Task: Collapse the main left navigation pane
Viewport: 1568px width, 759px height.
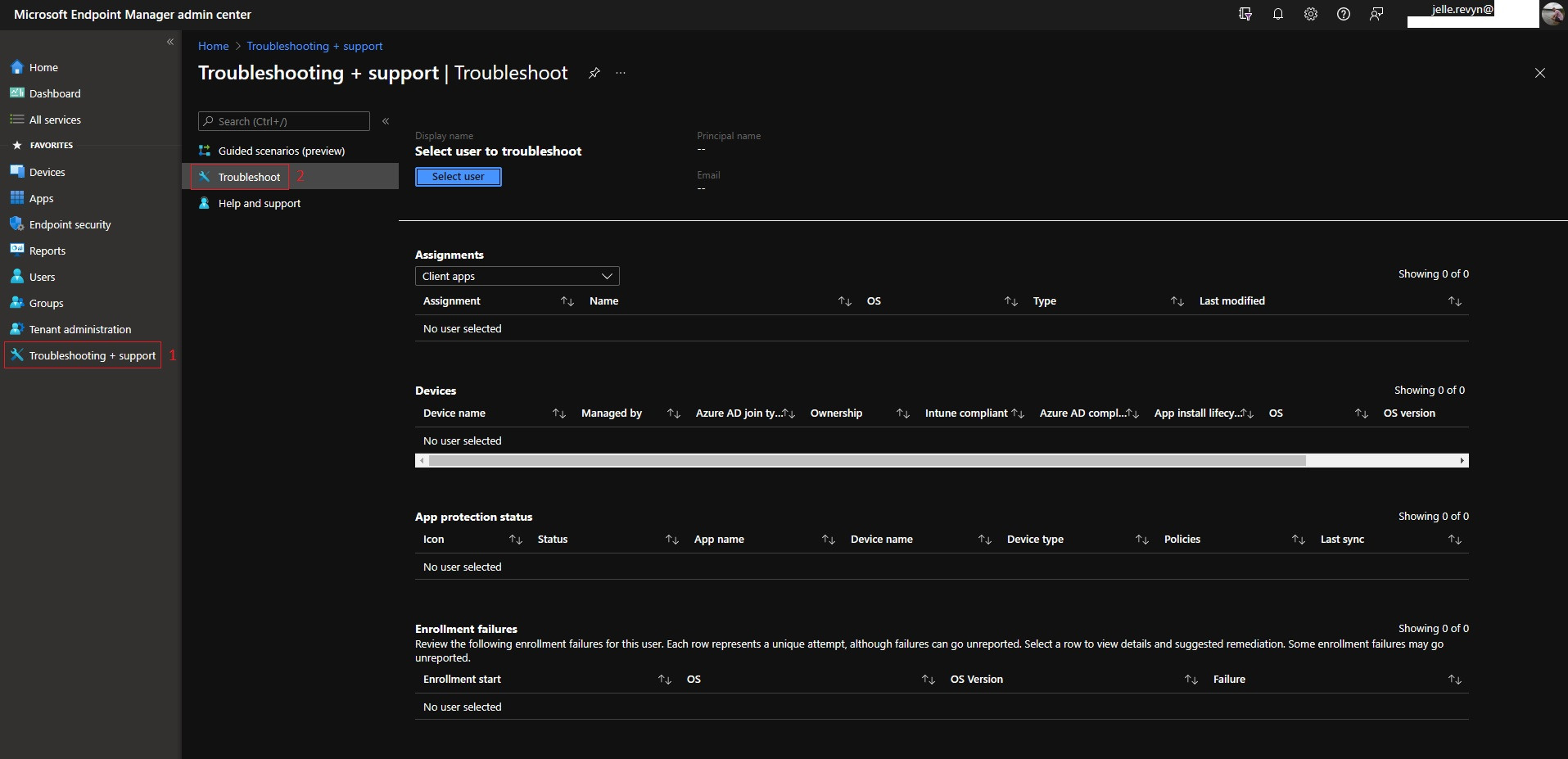Action: [170, 42]
